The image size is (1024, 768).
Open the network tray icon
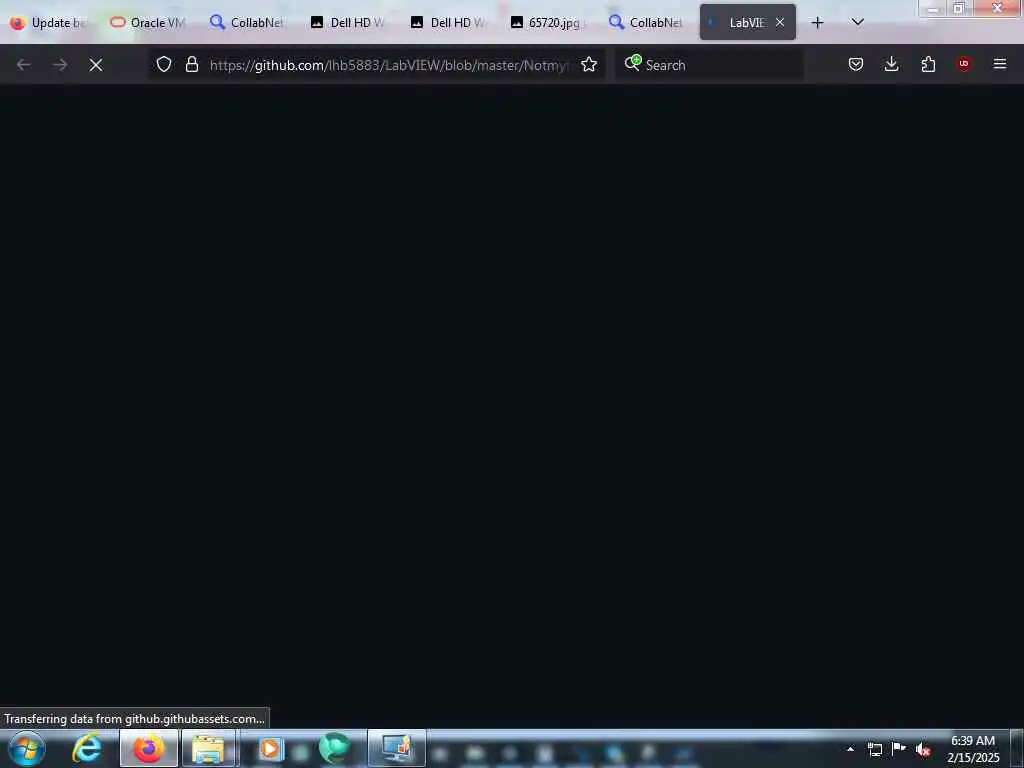[874, 749]
